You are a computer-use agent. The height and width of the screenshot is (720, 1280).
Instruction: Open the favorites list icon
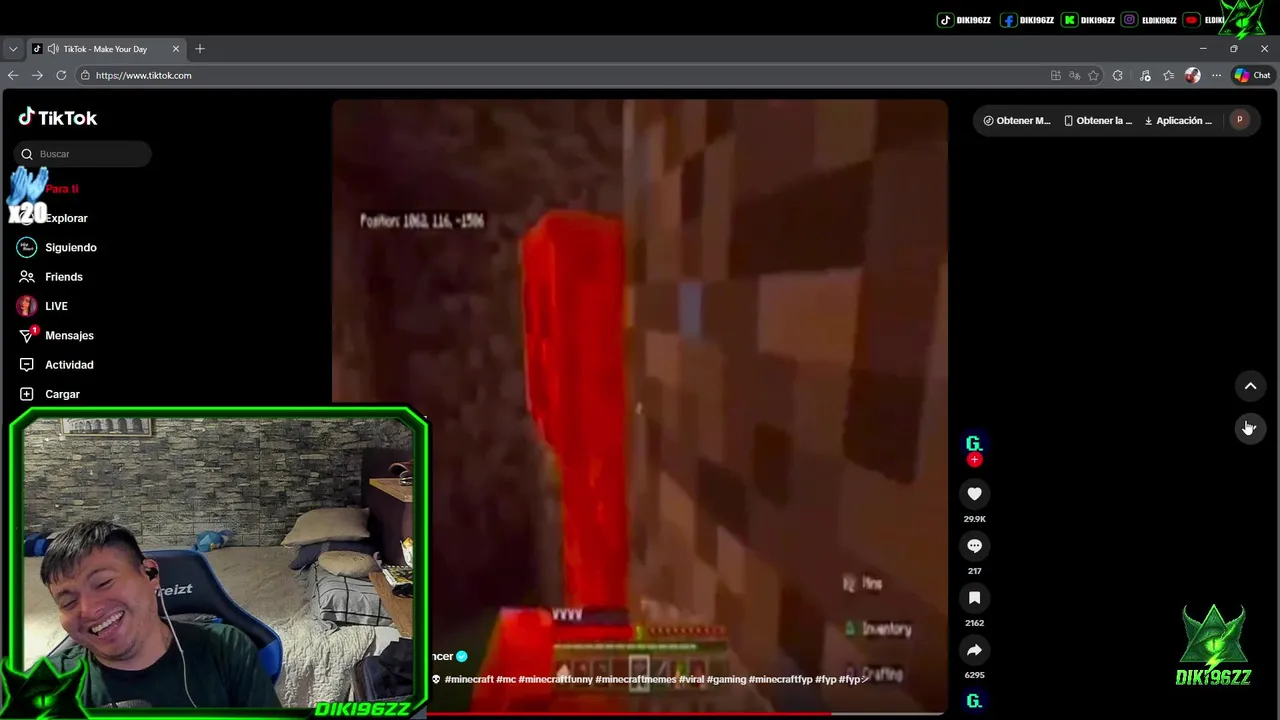point(1168,75)
